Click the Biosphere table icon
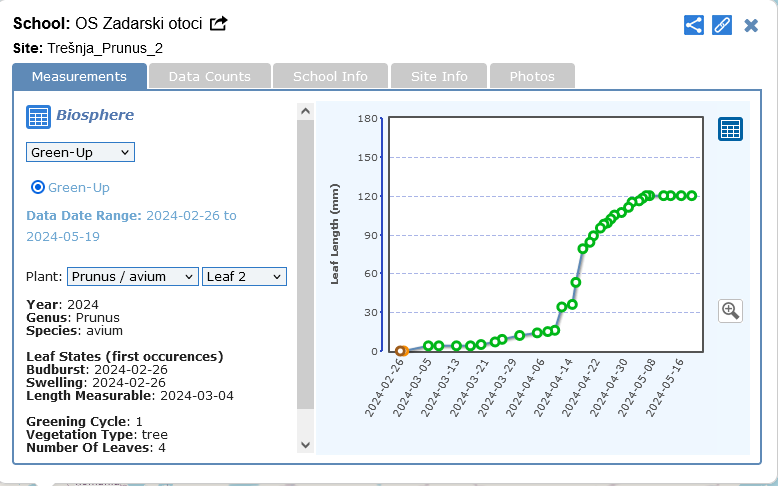This screenshot has height=486, width=778. (38, 117)
